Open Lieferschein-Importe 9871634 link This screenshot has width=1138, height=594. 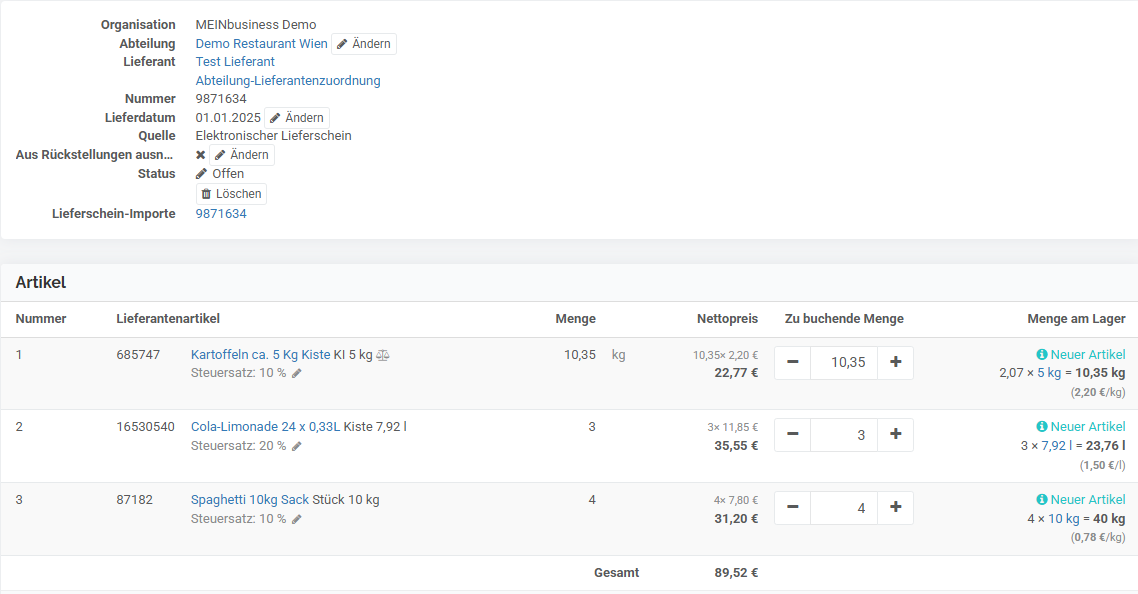coord(221,214)
